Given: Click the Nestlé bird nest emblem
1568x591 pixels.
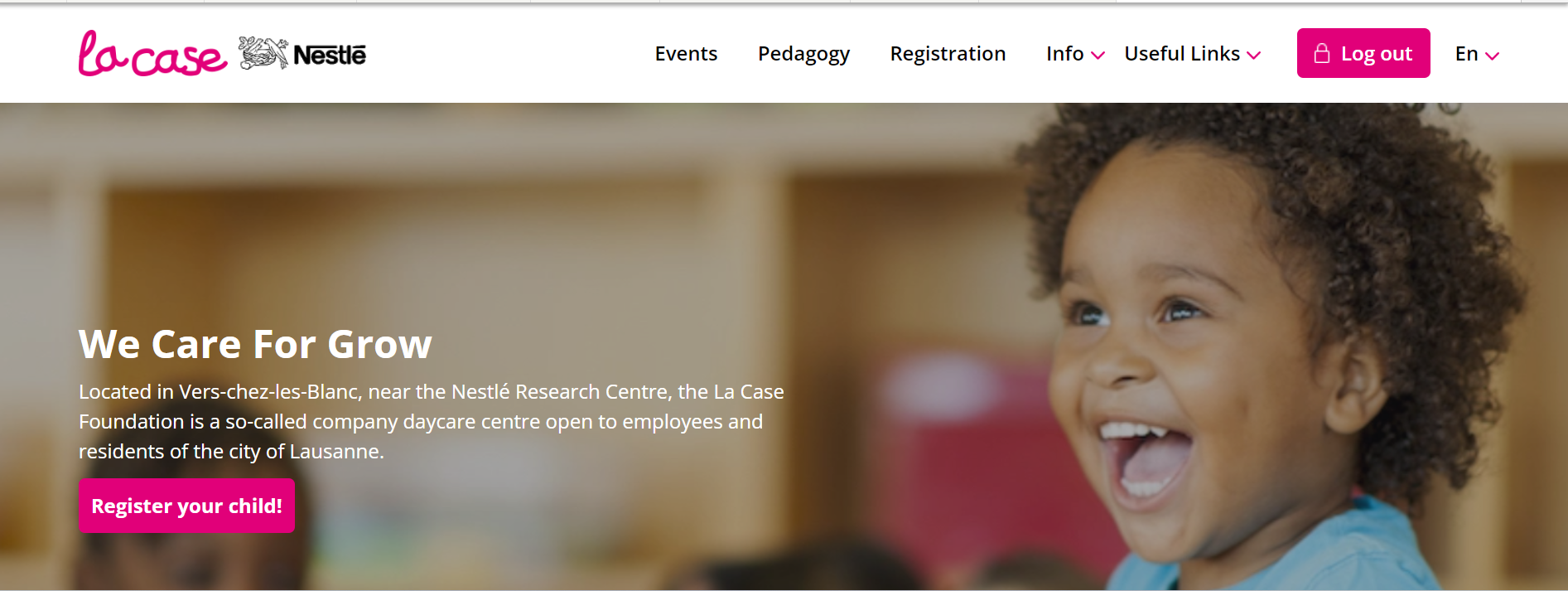Looking at the screenshot, I should coord(263,53).
